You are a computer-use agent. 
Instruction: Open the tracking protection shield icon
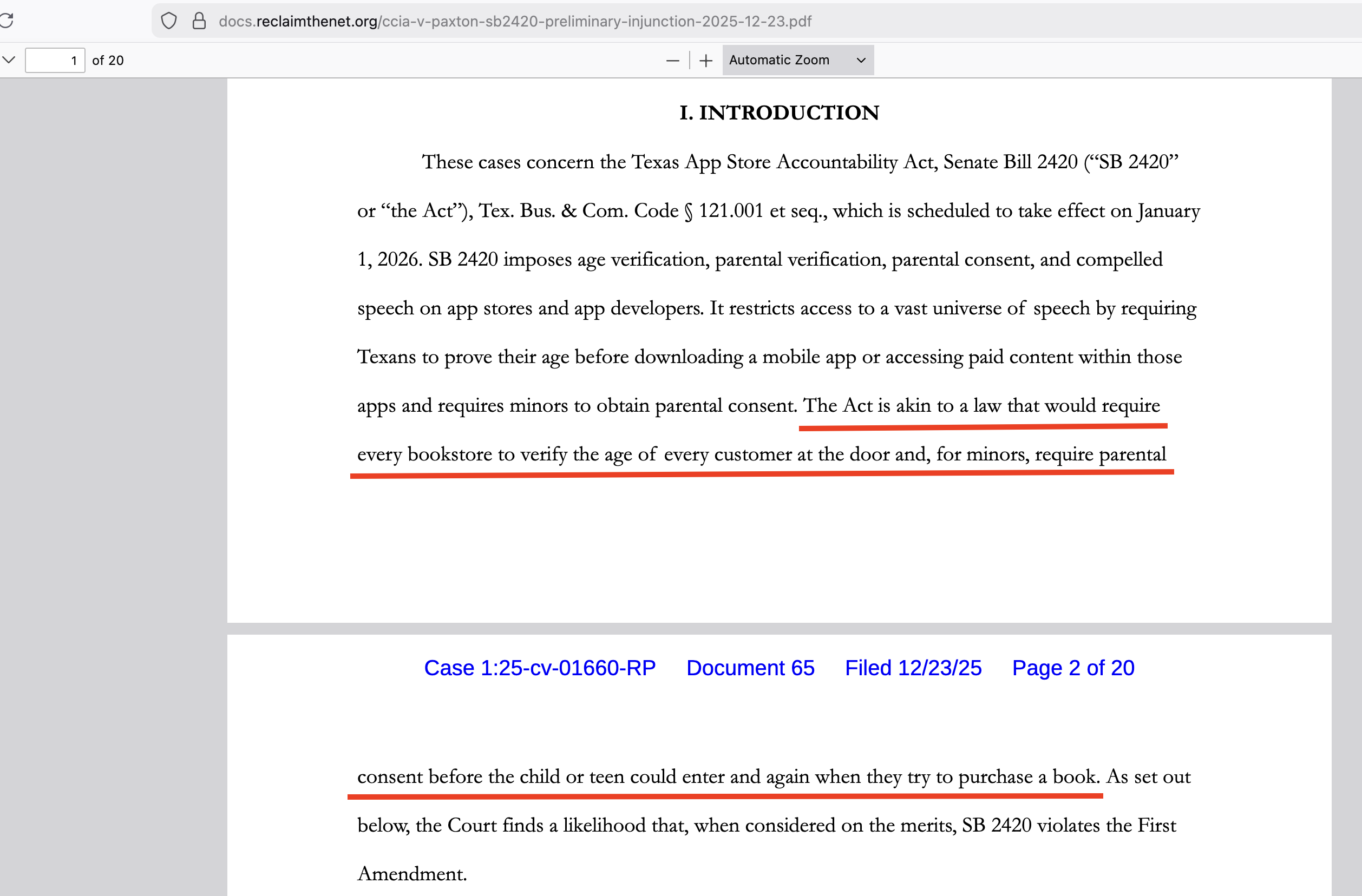168,21
